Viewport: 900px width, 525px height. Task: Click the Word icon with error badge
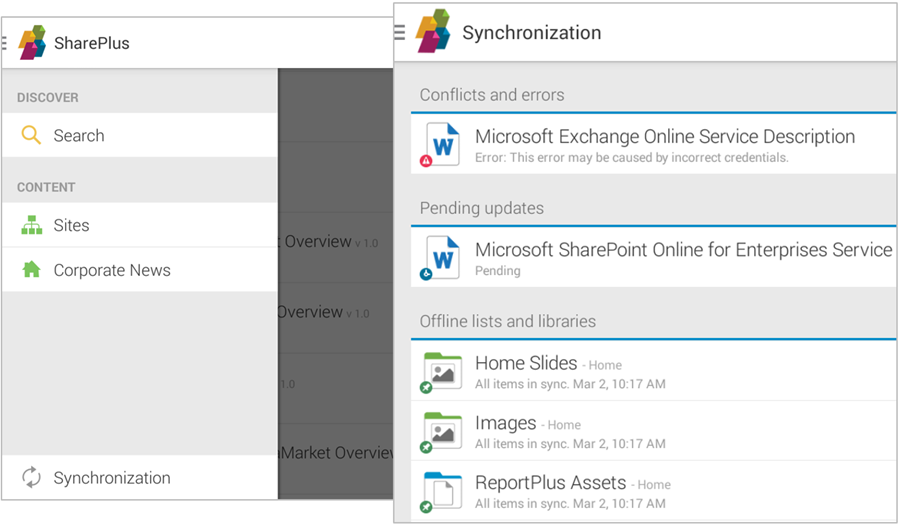441,144
